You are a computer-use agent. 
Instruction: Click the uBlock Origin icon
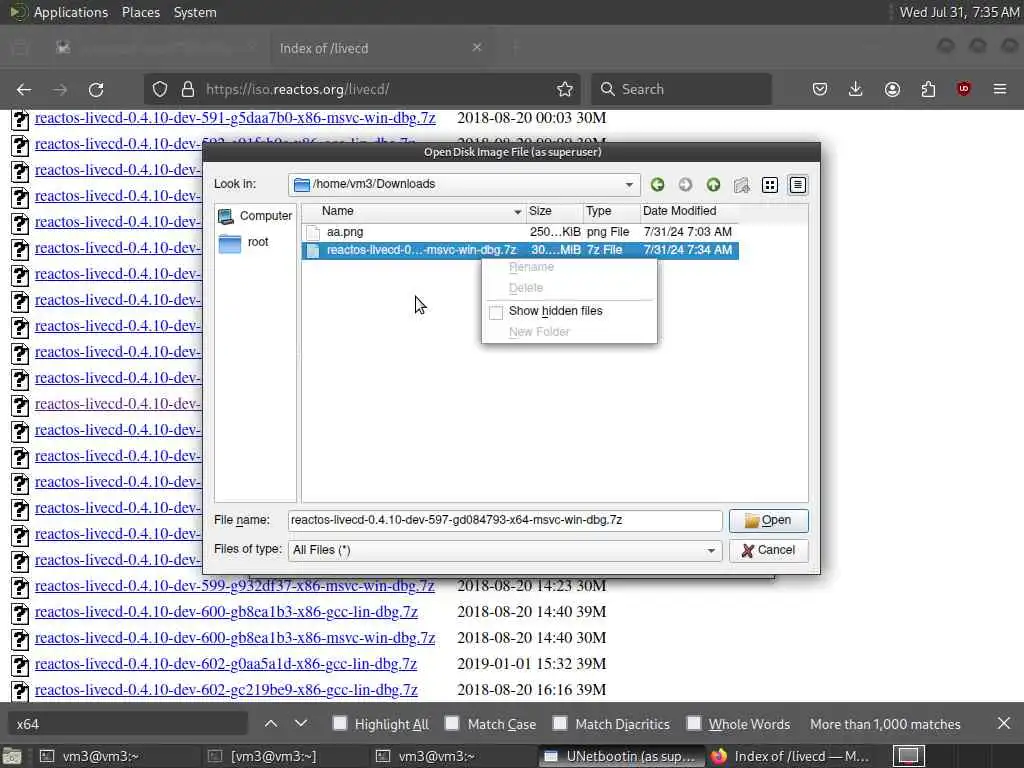click(x=964, y=89)
